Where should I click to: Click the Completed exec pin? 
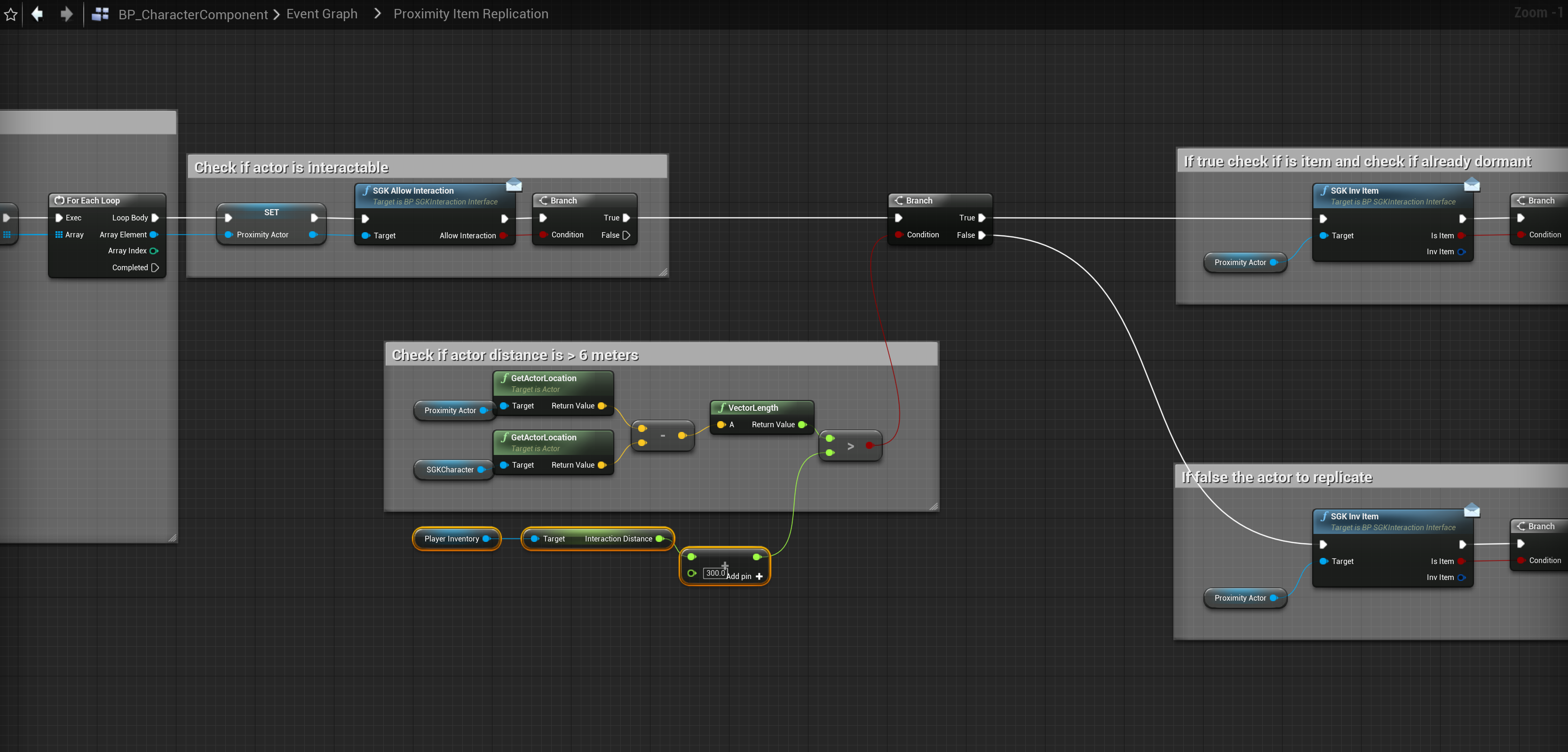155,268
